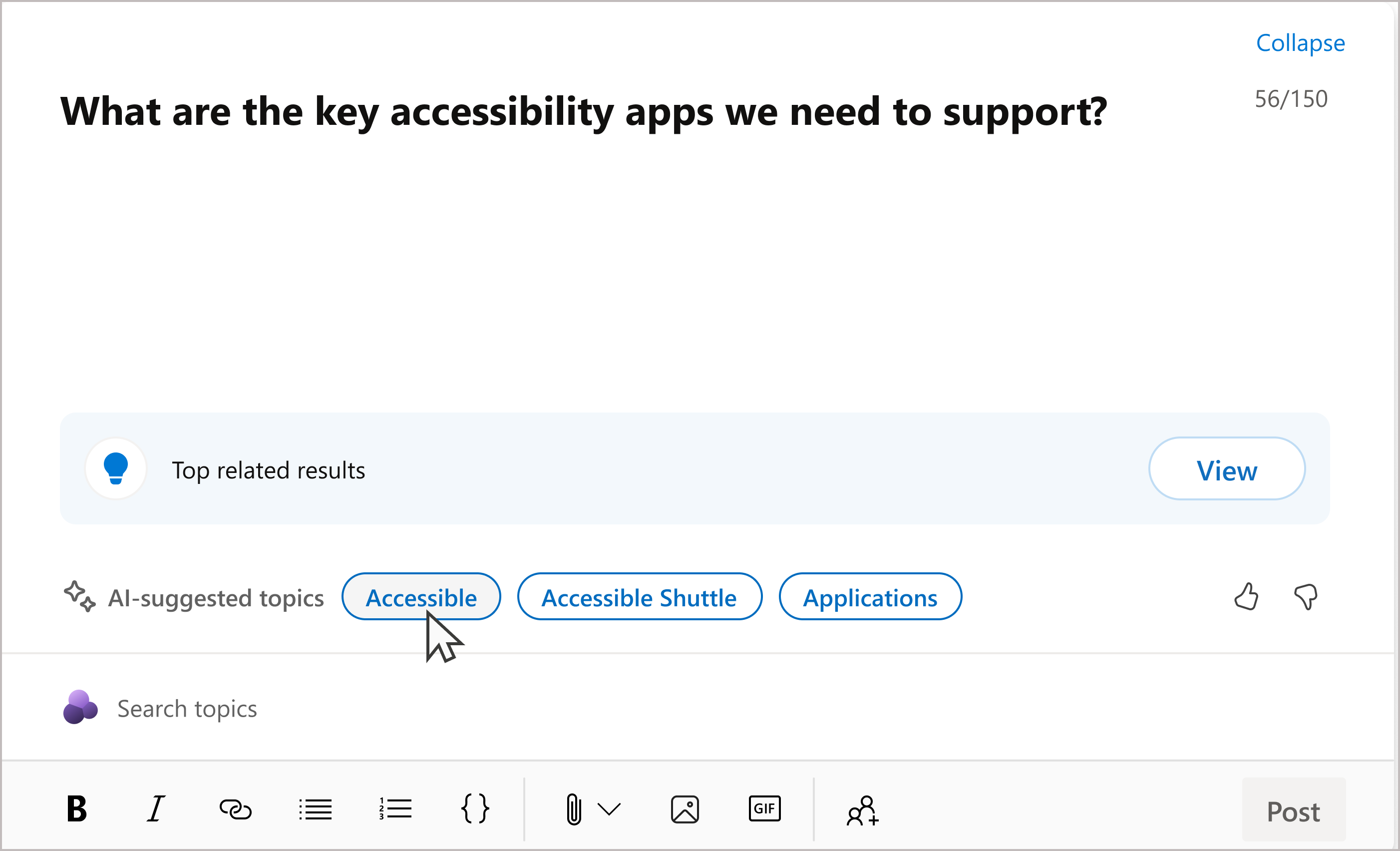Collapse the question editor panel
The width and height of the screenshot is (1400, 851).
(x=1299, y=42)
